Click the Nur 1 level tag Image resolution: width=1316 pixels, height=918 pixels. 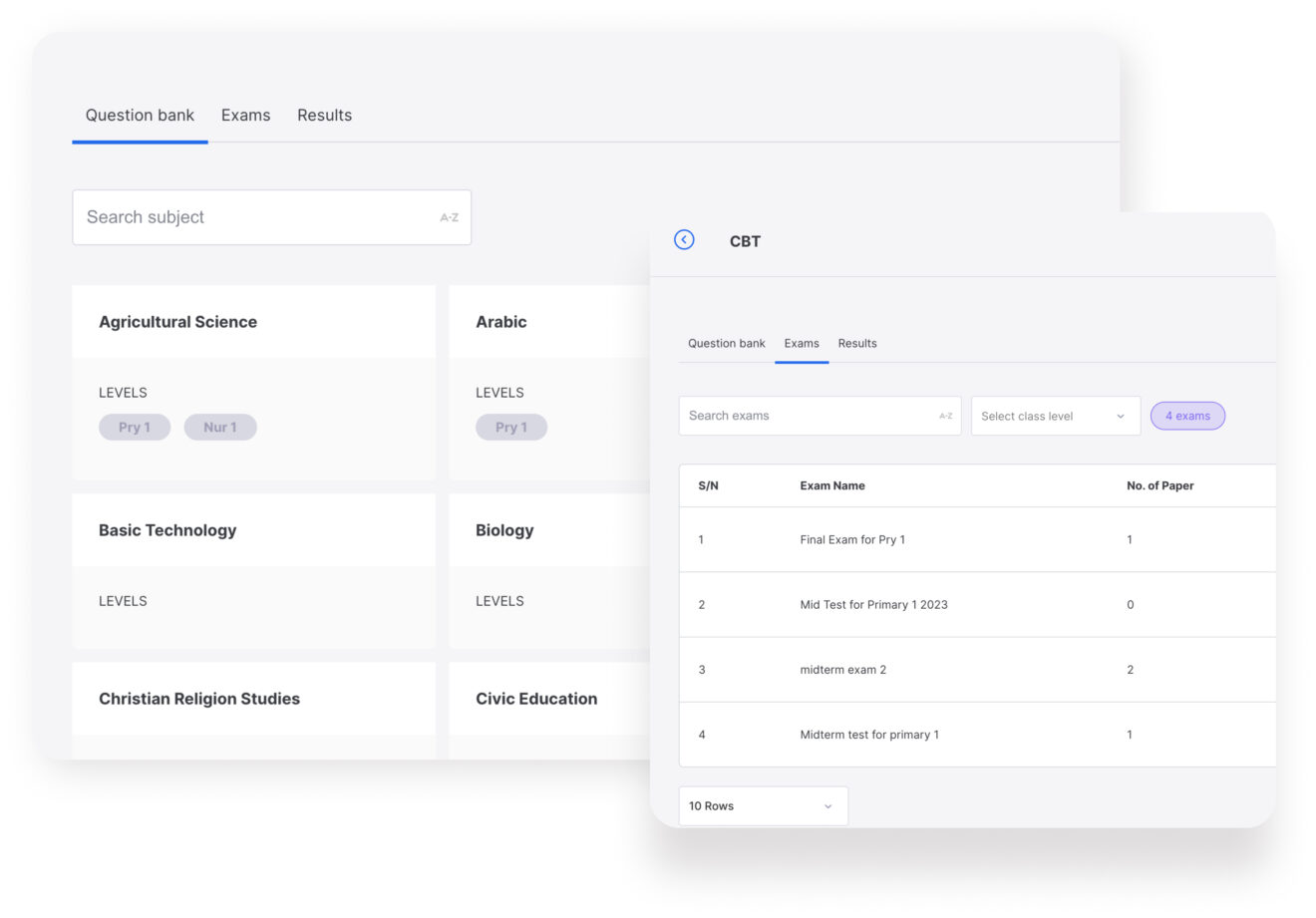pos(220,427)
